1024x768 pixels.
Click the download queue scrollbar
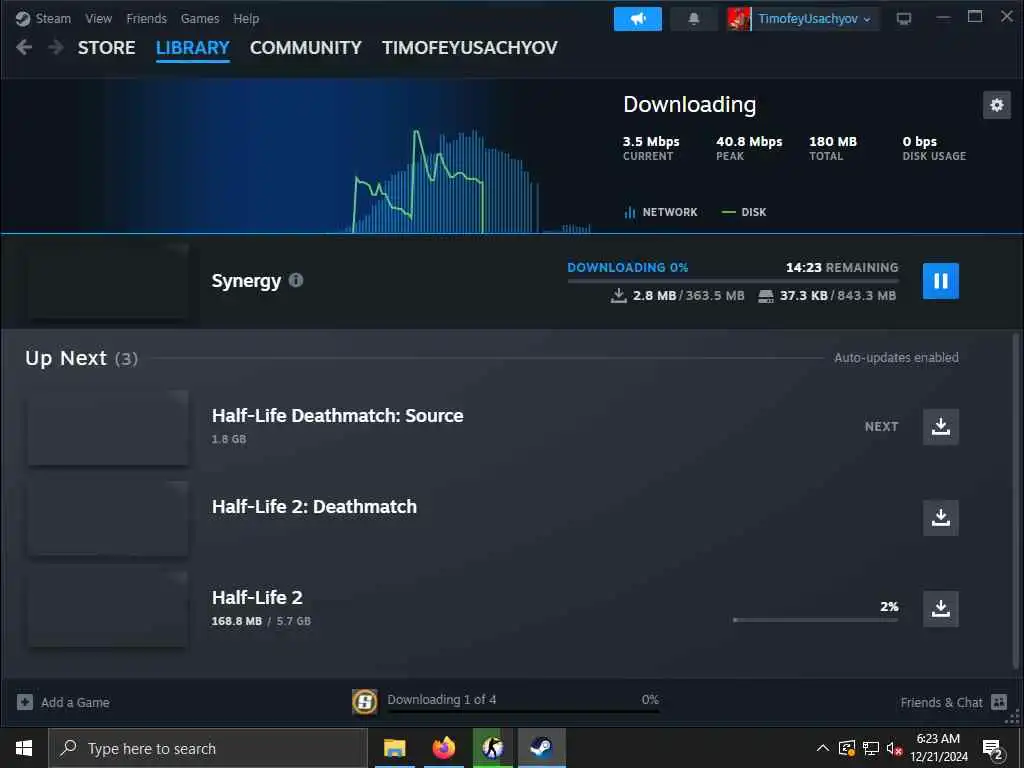(1016, 503)
